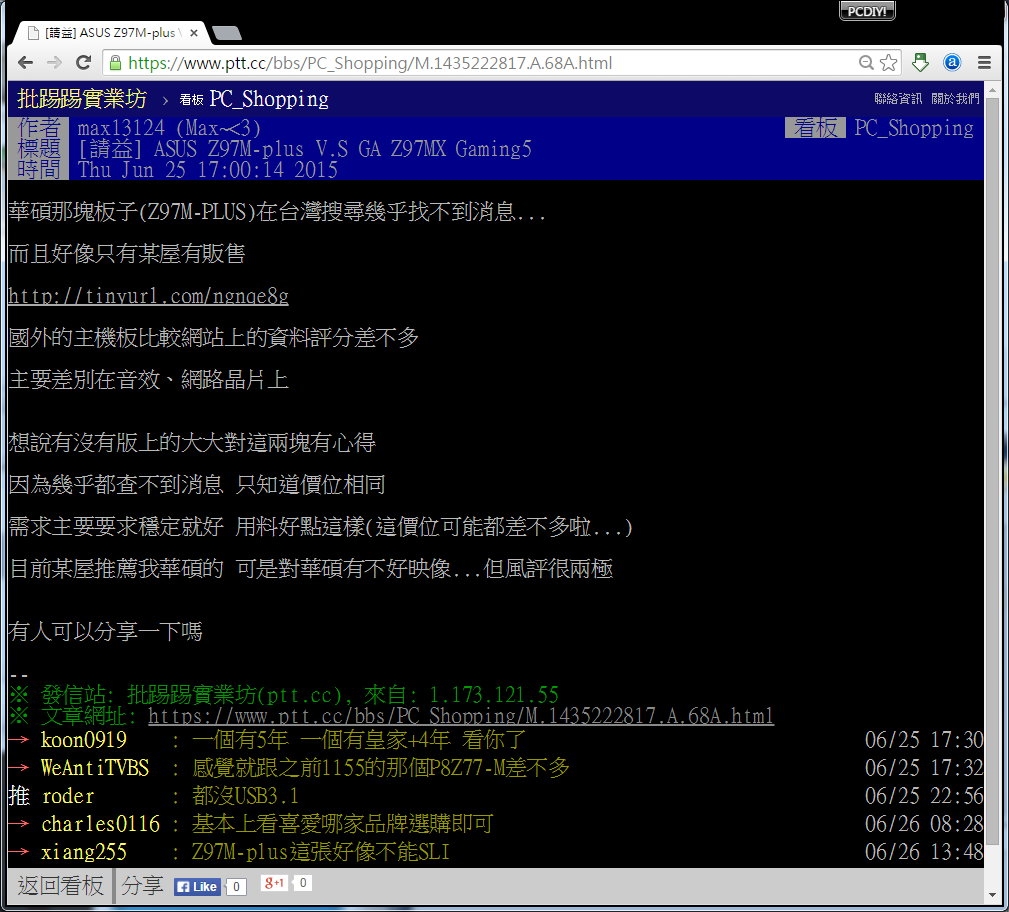Click commenter name roder
The height and width of the screenshot is (912, 1009).
(68, 796)
